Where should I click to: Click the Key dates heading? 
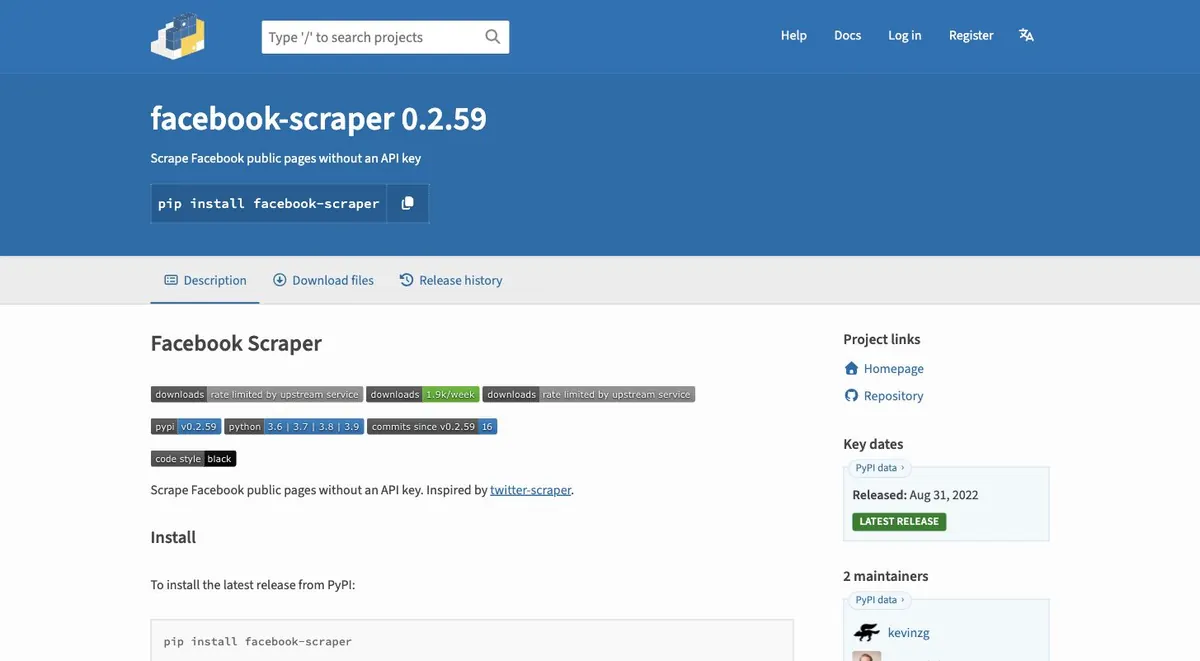873,444
